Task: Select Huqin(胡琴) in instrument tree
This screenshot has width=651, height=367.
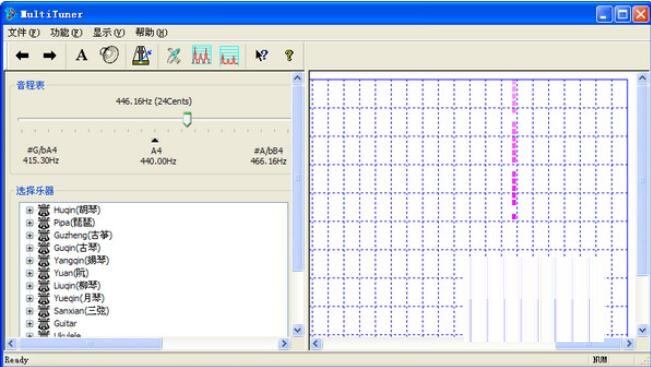Action: pos(77,210)
